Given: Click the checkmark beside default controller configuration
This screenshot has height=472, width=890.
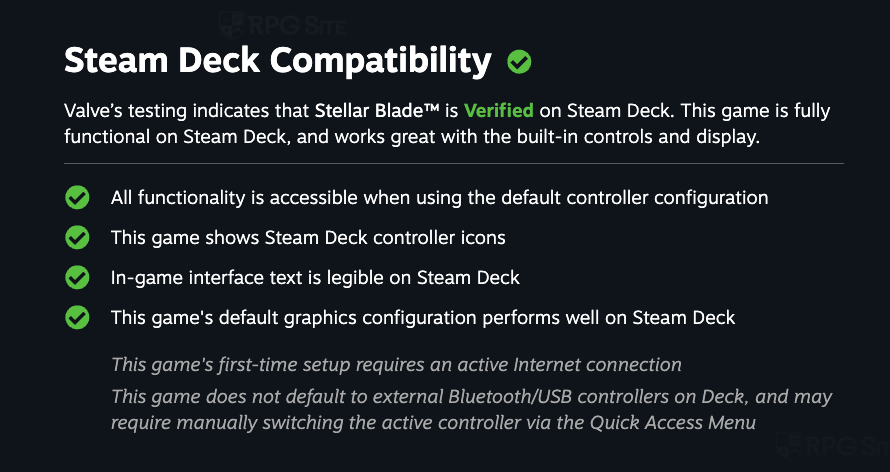Looking at the screenshot, I should [x=77, y=198].
